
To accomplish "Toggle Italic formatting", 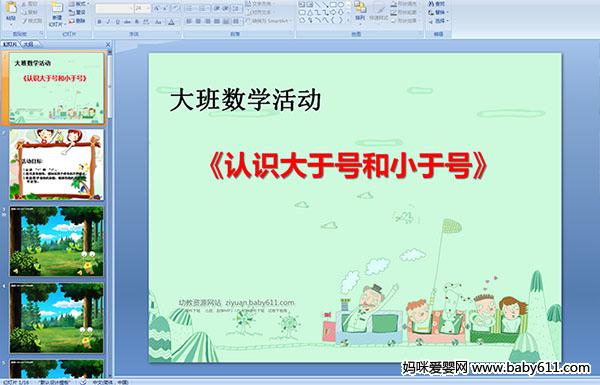I will (x=108, y=22).
